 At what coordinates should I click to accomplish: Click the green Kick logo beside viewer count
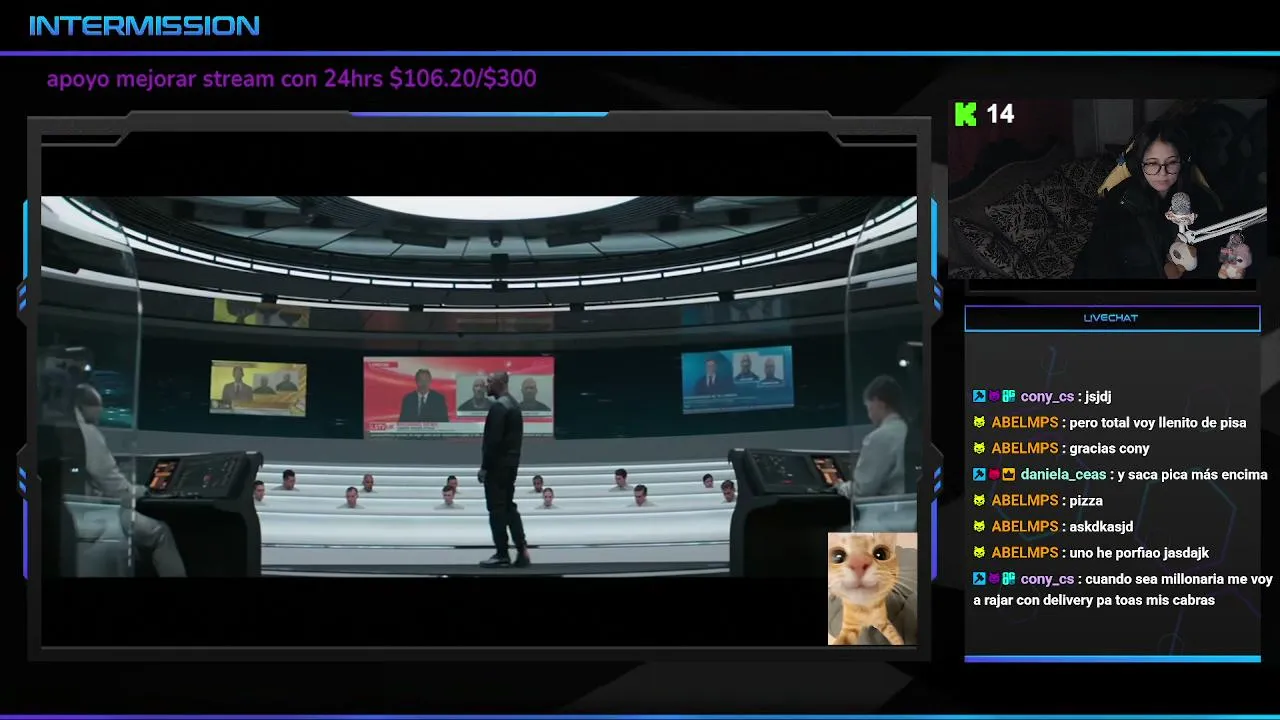coord(965,114)
